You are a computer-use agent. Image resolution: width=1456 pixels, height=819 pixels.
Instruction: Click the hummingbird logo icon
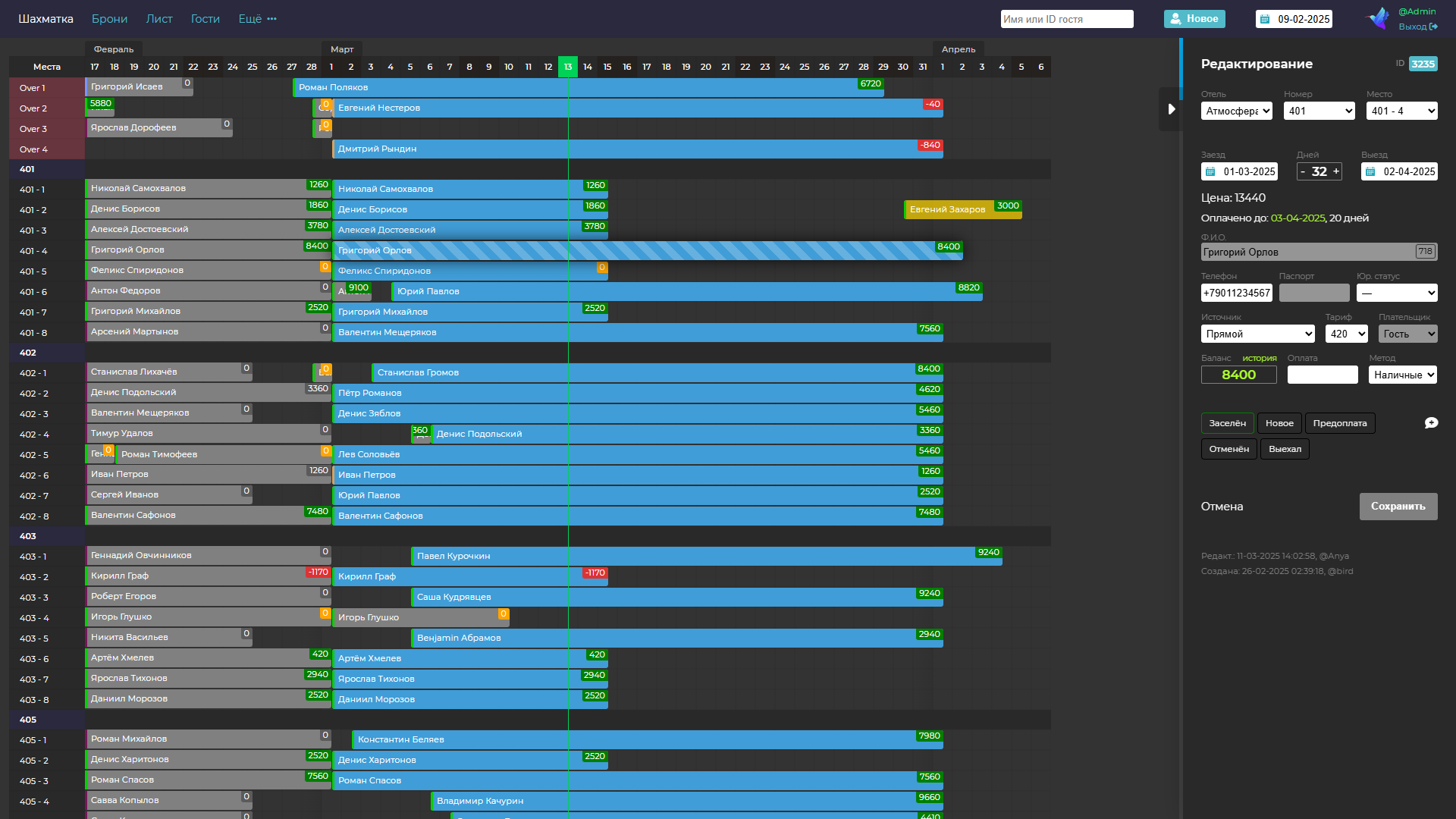pos(1377,18)
